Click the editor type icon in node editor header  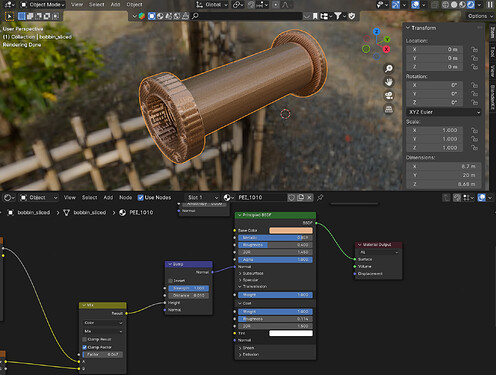point(9,198)
